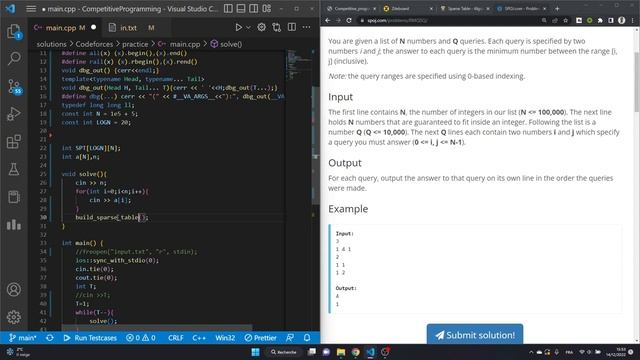
Task: Click the gear icon in editor toolbar
Action: 261,27
